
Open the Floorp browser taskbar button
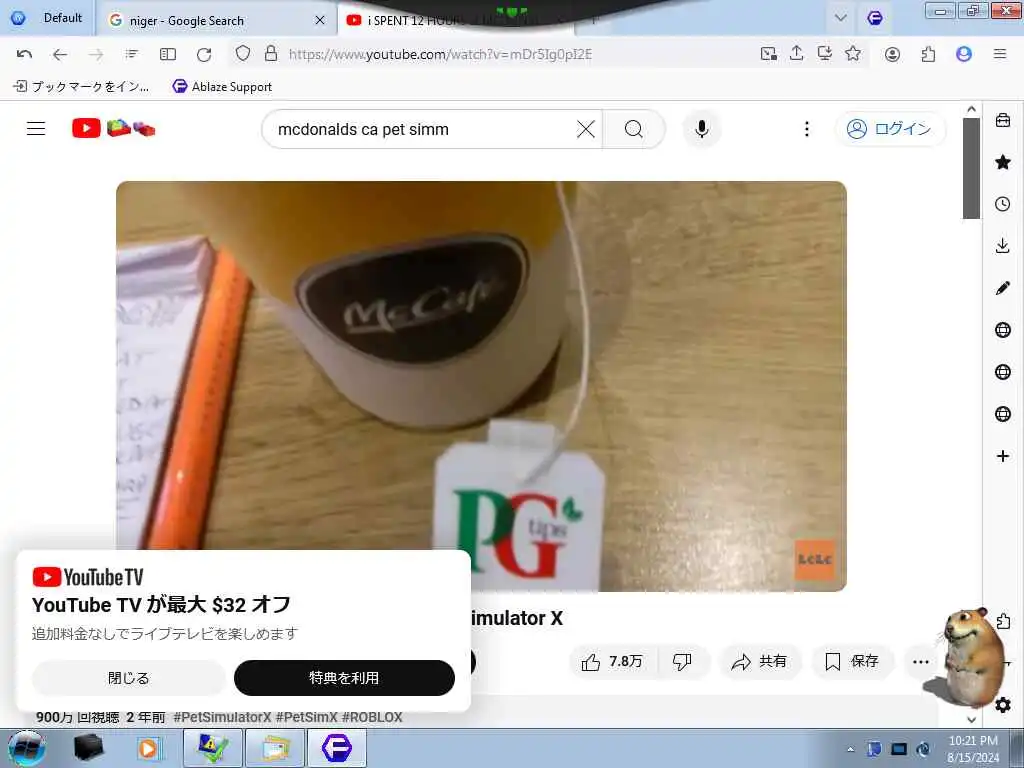click(x=336, y=748)
